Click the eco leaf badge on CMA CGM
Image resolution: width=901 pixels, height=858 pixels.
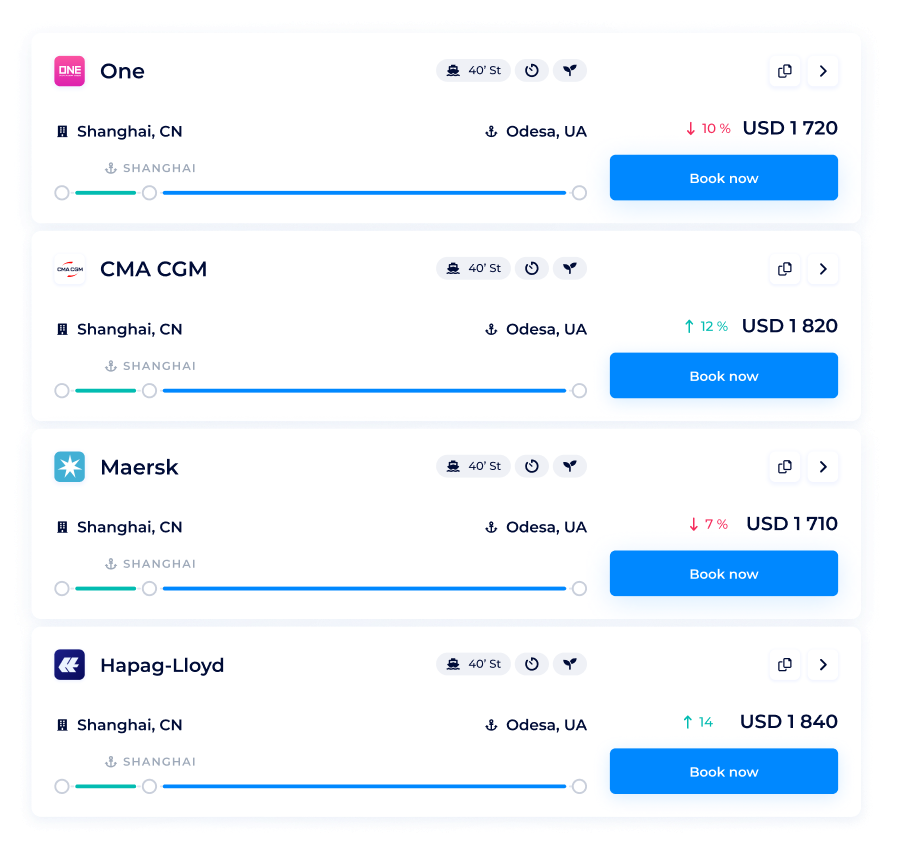pos(570,269)
